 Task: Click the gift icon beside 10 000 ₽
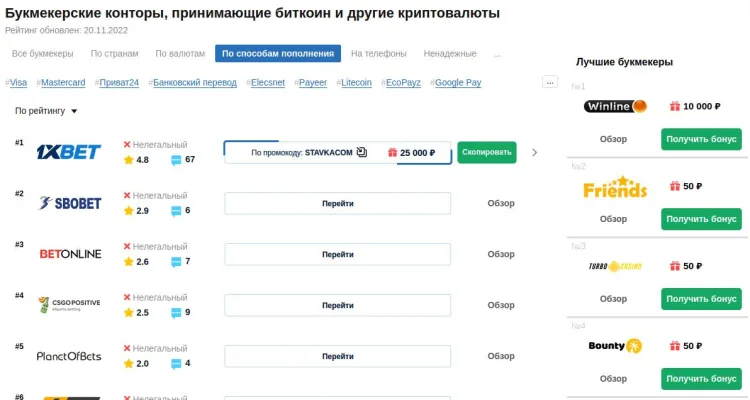675,106
